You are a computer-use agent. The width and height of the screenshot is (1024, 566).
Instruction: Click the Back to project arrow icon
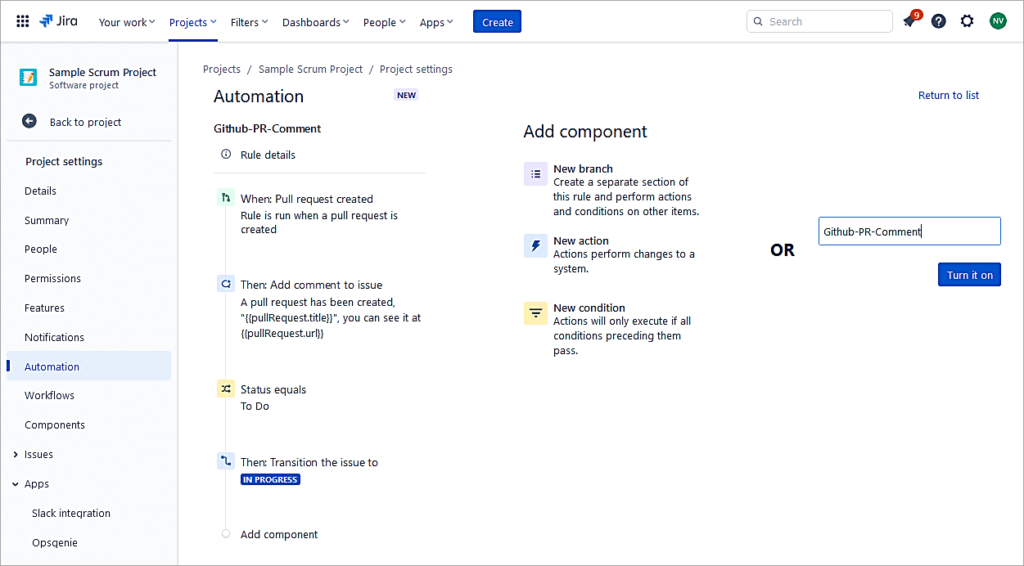click(30, 121)
